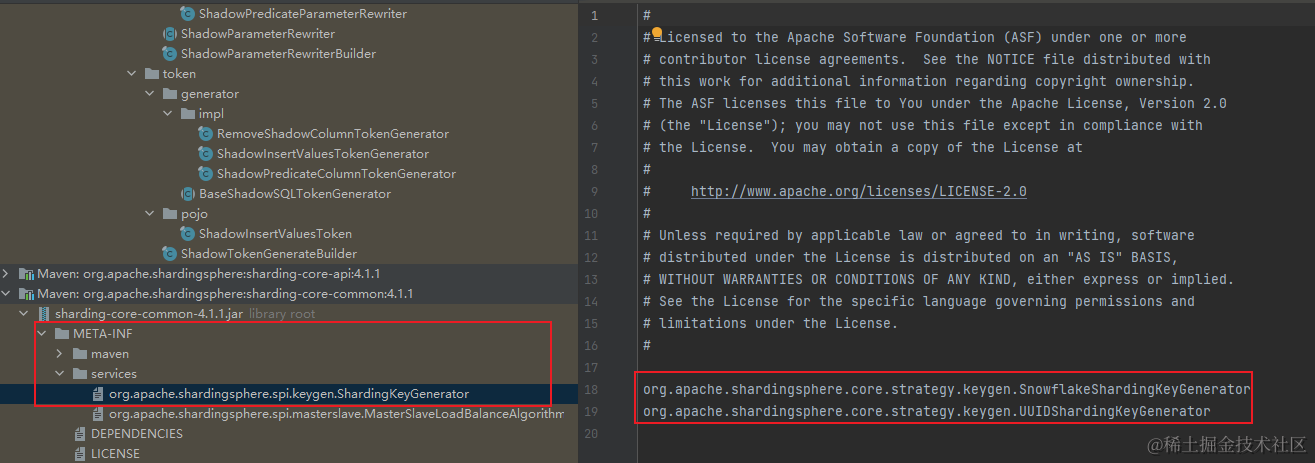Image resolution: width=1315 pixels, height=463 pixels.
Task: Click the 'limitations under the License.' comment line
Action: (770, 323)
